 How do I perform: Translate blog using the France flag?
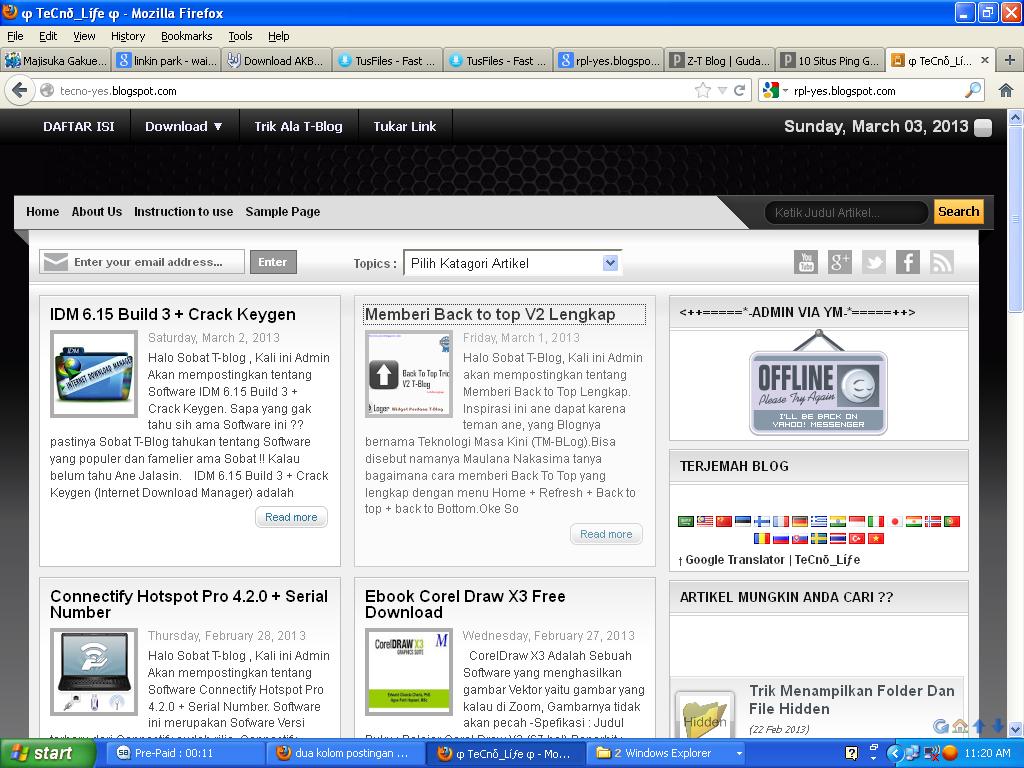click(x=781, y=521)
